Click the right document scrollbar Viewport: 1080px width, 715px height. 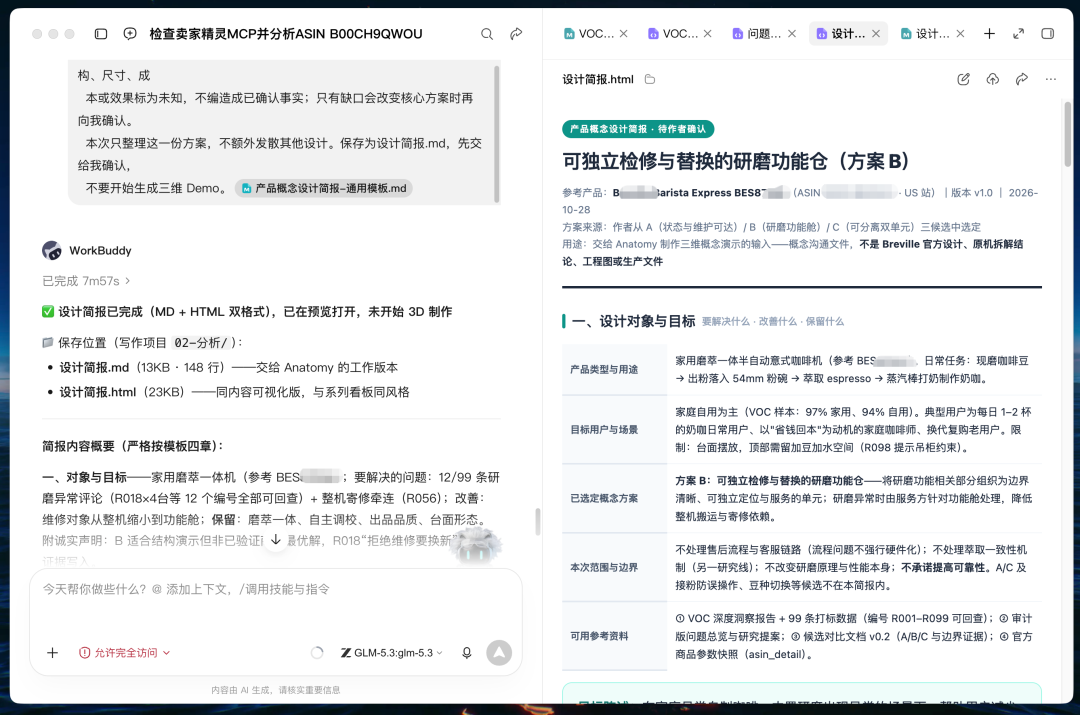tap(1068, 134)
